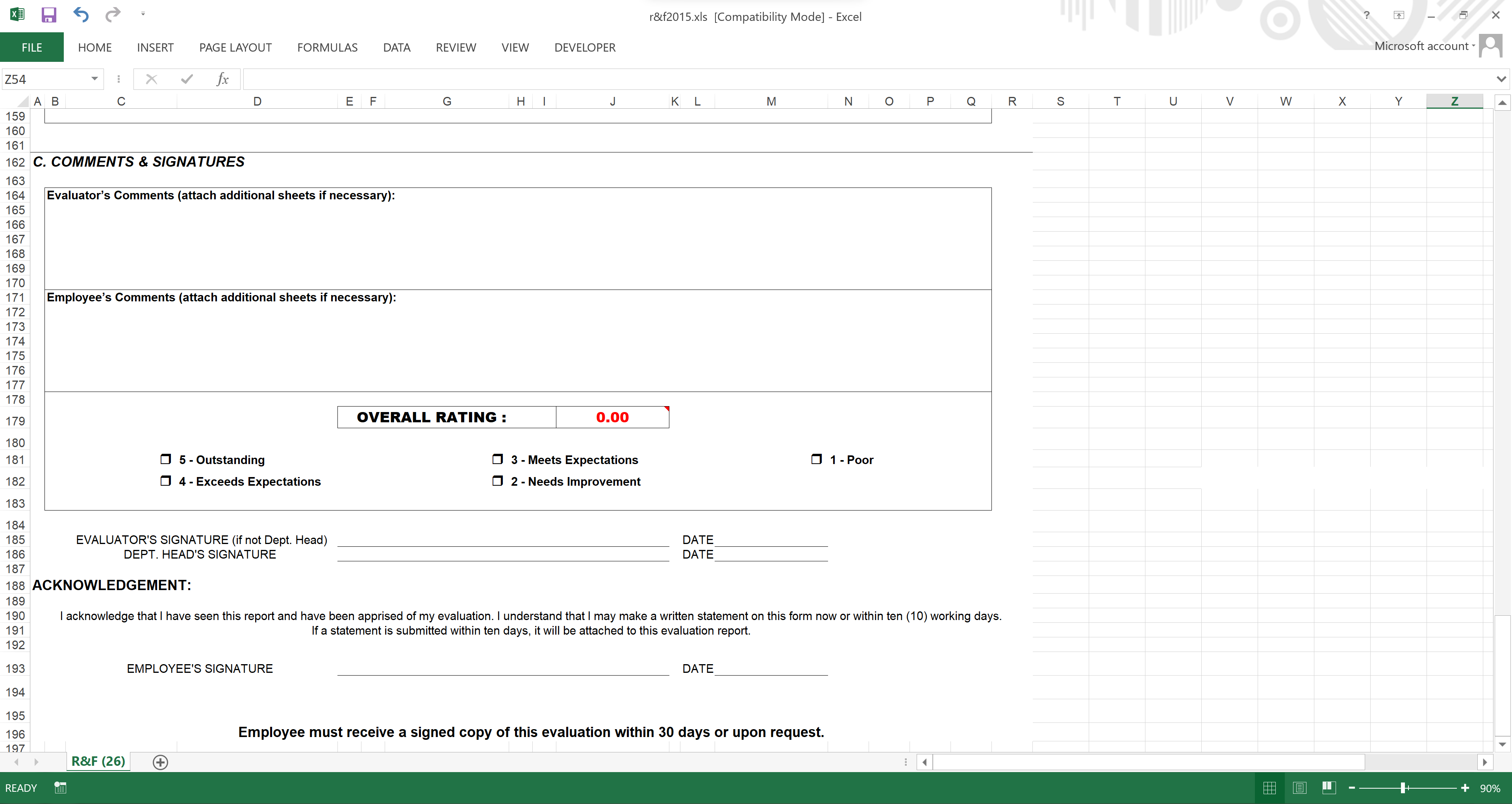Select Normal view icon in status bar
Screen dimensions: 1512x804
1269,787
